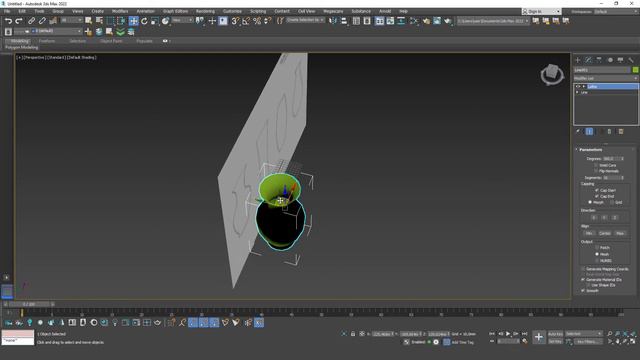The image size is (640, 360).
Task: Toggle the Lathe modifier eye icon
Action: coord(578,87)
